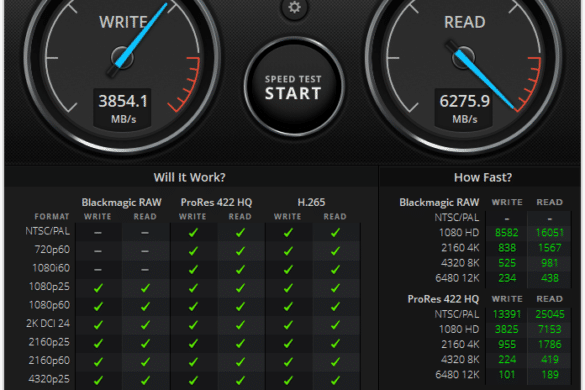Click 720p60 row ProRes 422 HQ write checkmark

[x=193, y=251]
